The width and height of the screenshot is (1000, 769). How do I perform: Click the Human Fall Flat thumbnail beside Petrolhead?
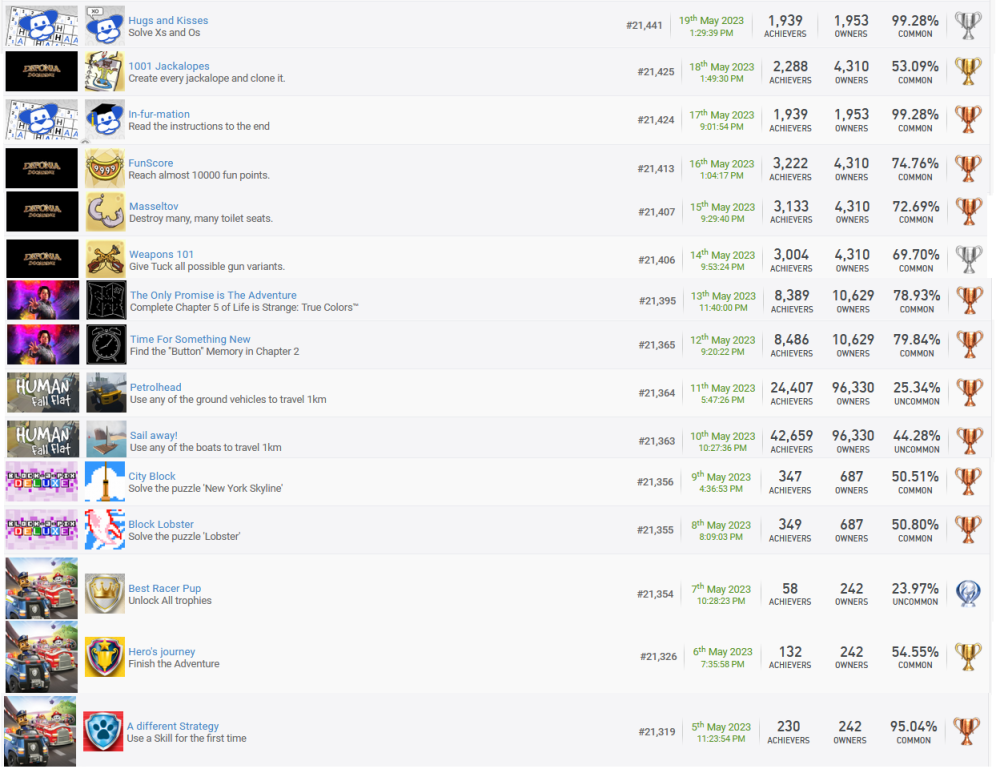pos(42,393)
